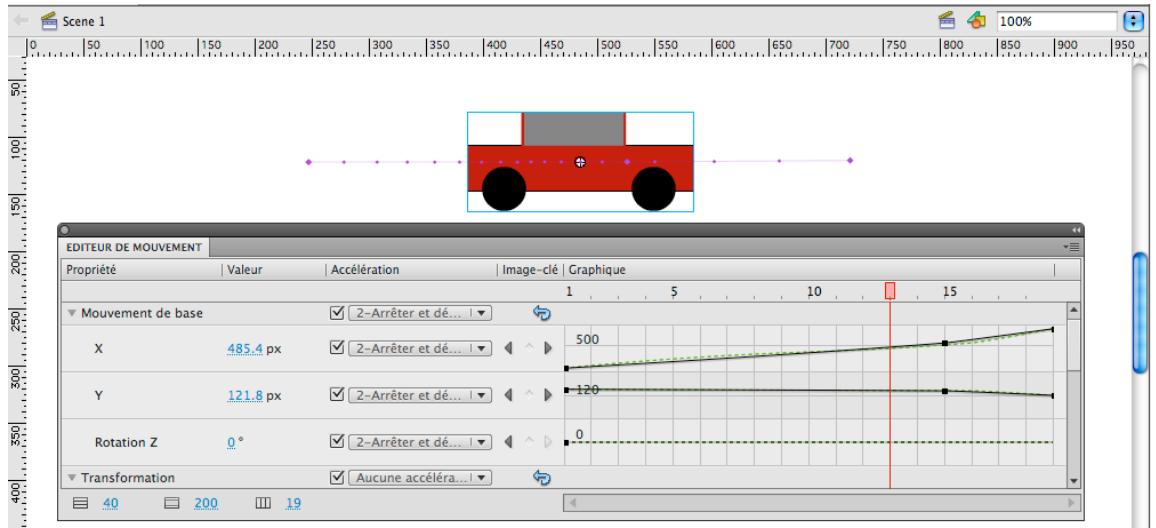Toggle easing checkbox for X property
1156x528 pixels.
[337, 347]
